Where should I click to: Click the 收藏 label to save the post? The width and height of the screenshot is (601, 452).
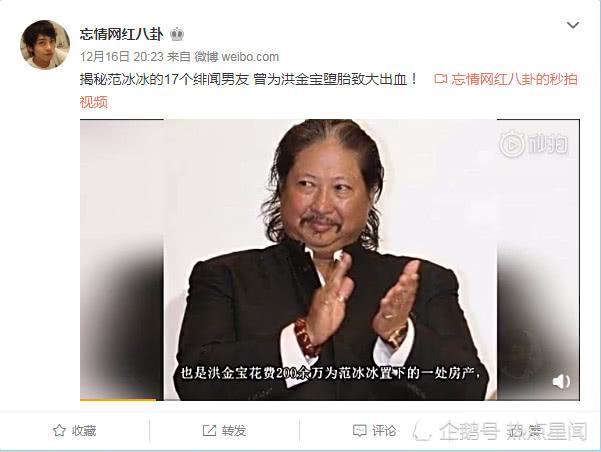[x=84, y=431]
